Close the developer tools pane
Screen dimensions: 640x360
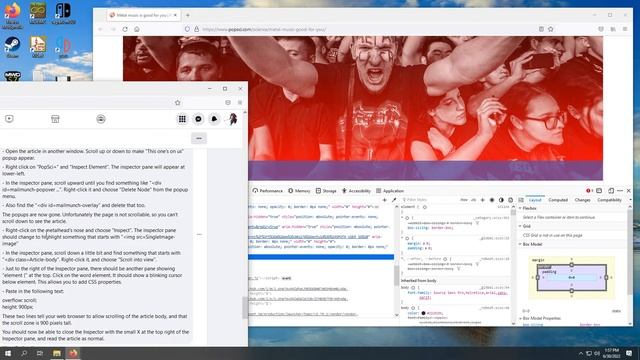(629, 191)
